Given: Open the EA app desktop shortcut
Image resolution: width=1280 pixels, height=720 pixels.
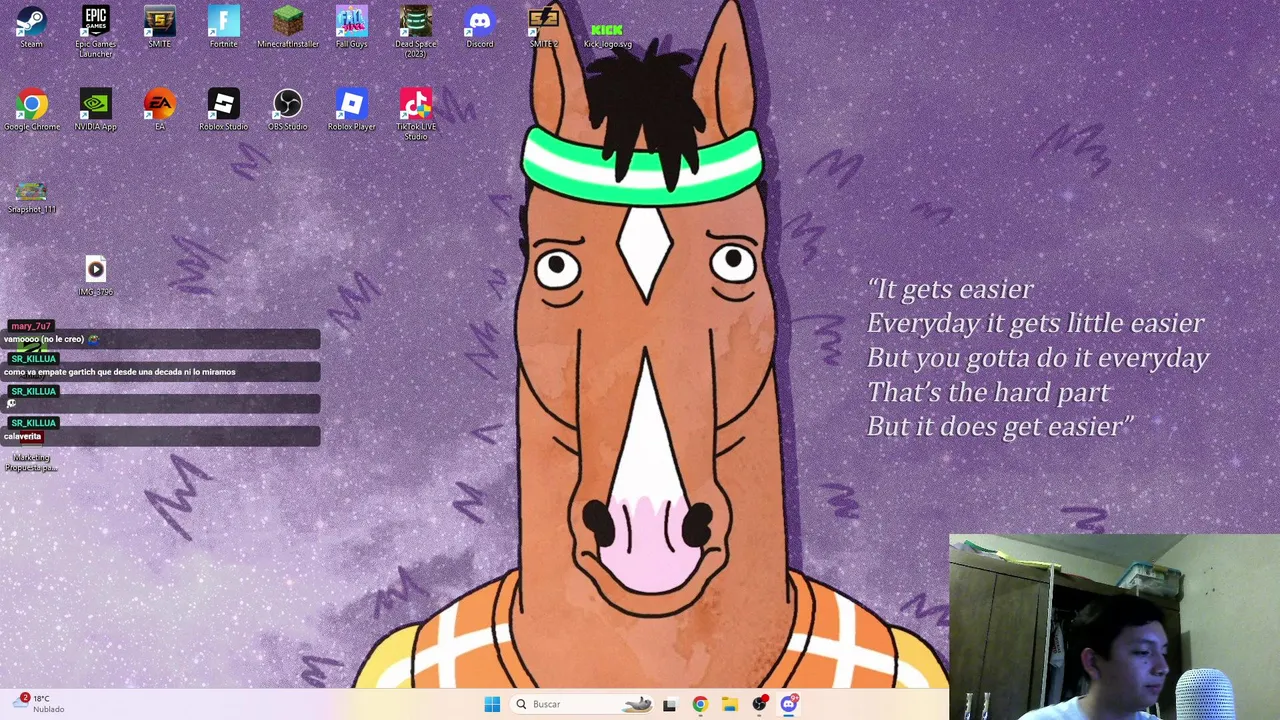Looking at the screenshot, I should tap(159, 110).
